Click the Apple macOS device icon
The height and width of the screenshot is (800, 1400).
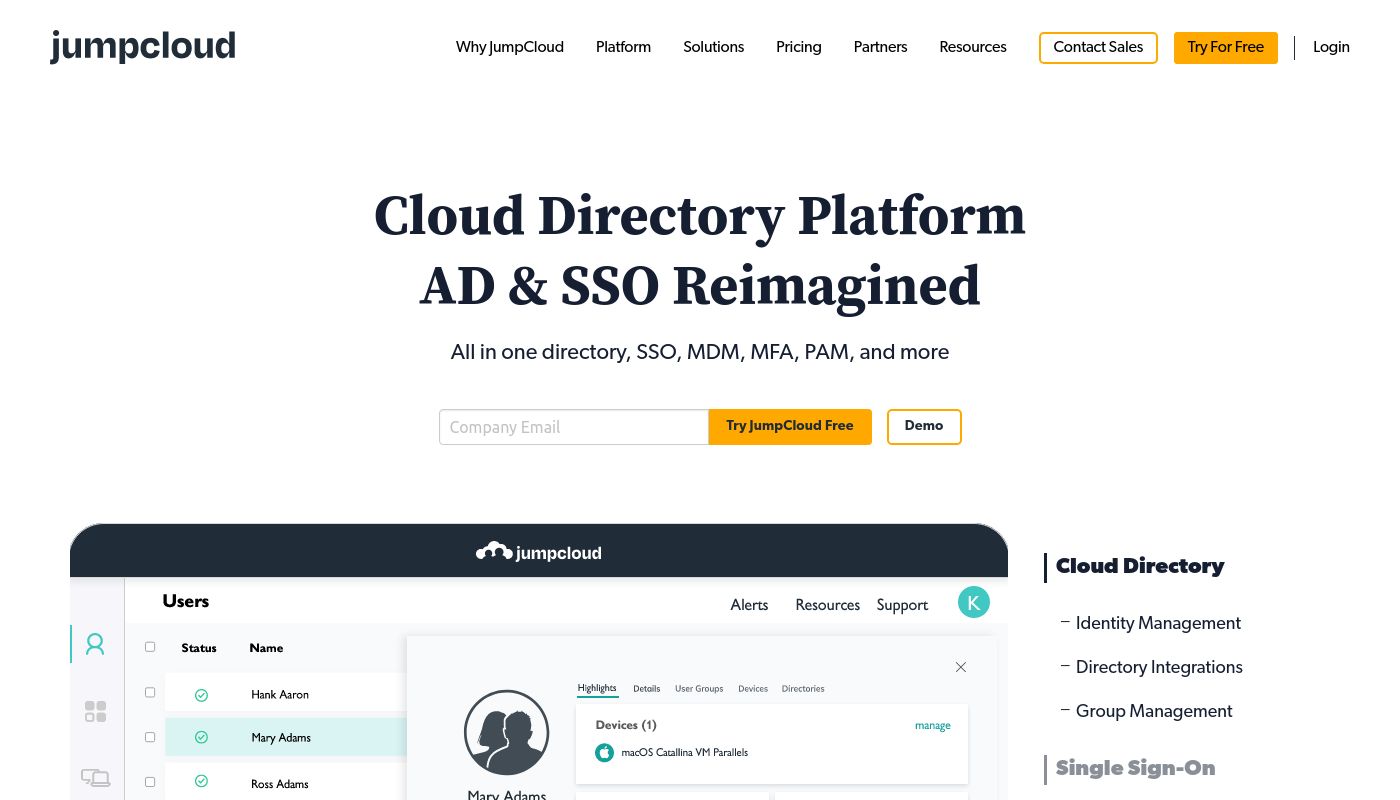(x=604, y=753)
